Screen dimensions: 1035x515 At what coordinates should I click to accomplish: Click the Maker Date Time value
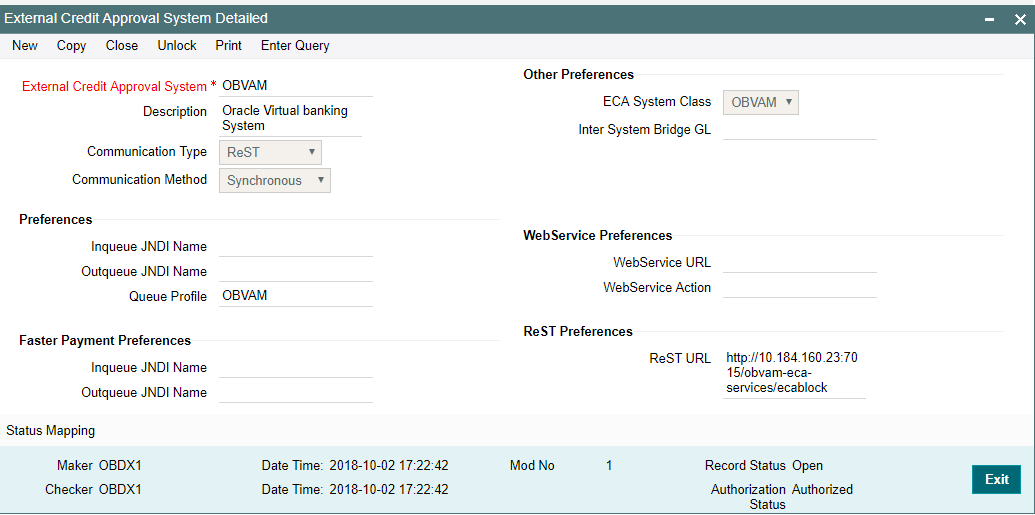(x=389, y=465)
